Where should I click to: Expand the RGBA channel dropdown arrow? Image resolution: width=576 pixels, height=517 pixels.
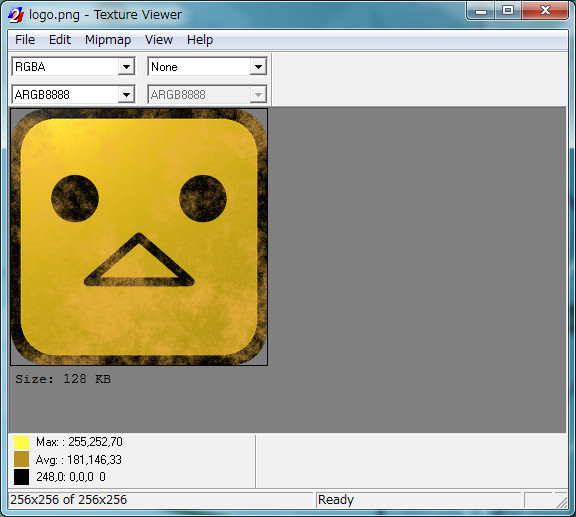pyautogui.click(x=126, y=67)
